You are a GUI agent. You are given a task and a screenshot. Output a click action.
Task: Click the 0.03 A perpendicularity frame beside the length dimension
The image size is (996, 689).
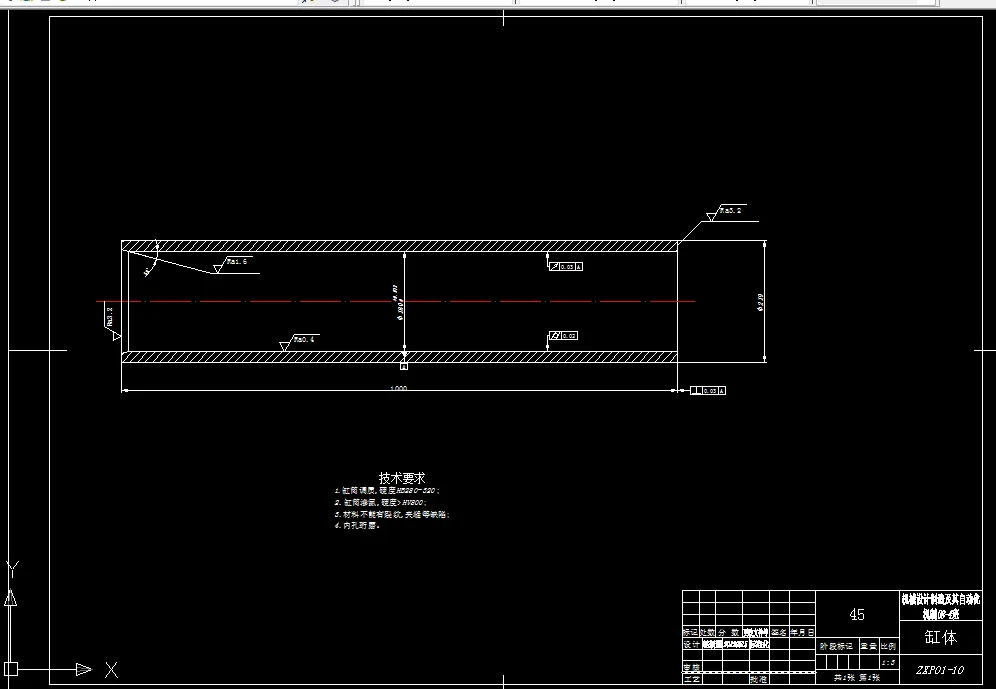tap(708, 391)
